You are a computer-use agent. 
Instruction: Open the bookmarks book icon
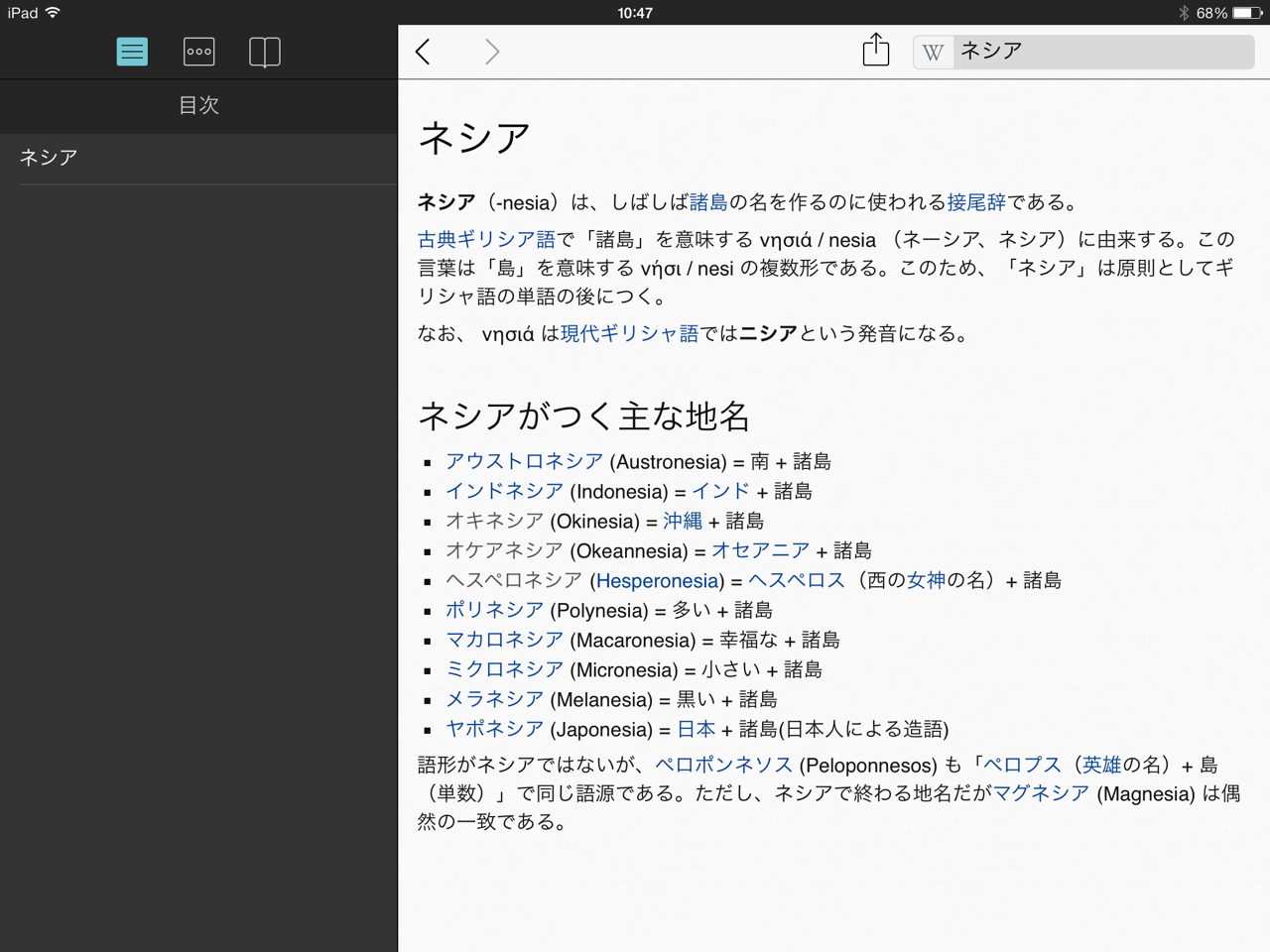pyautogui.click(x=265, y=52)
